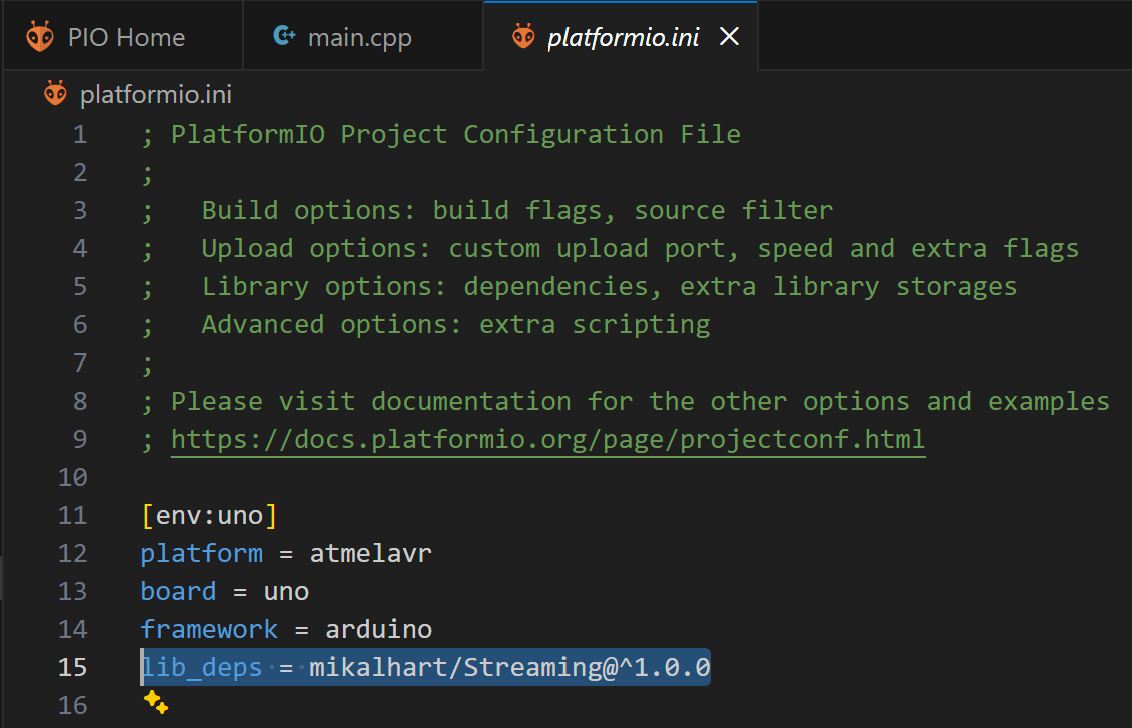Close the platformio.ini tab
The image size is (1132, 728).
(x=730, y=36)
